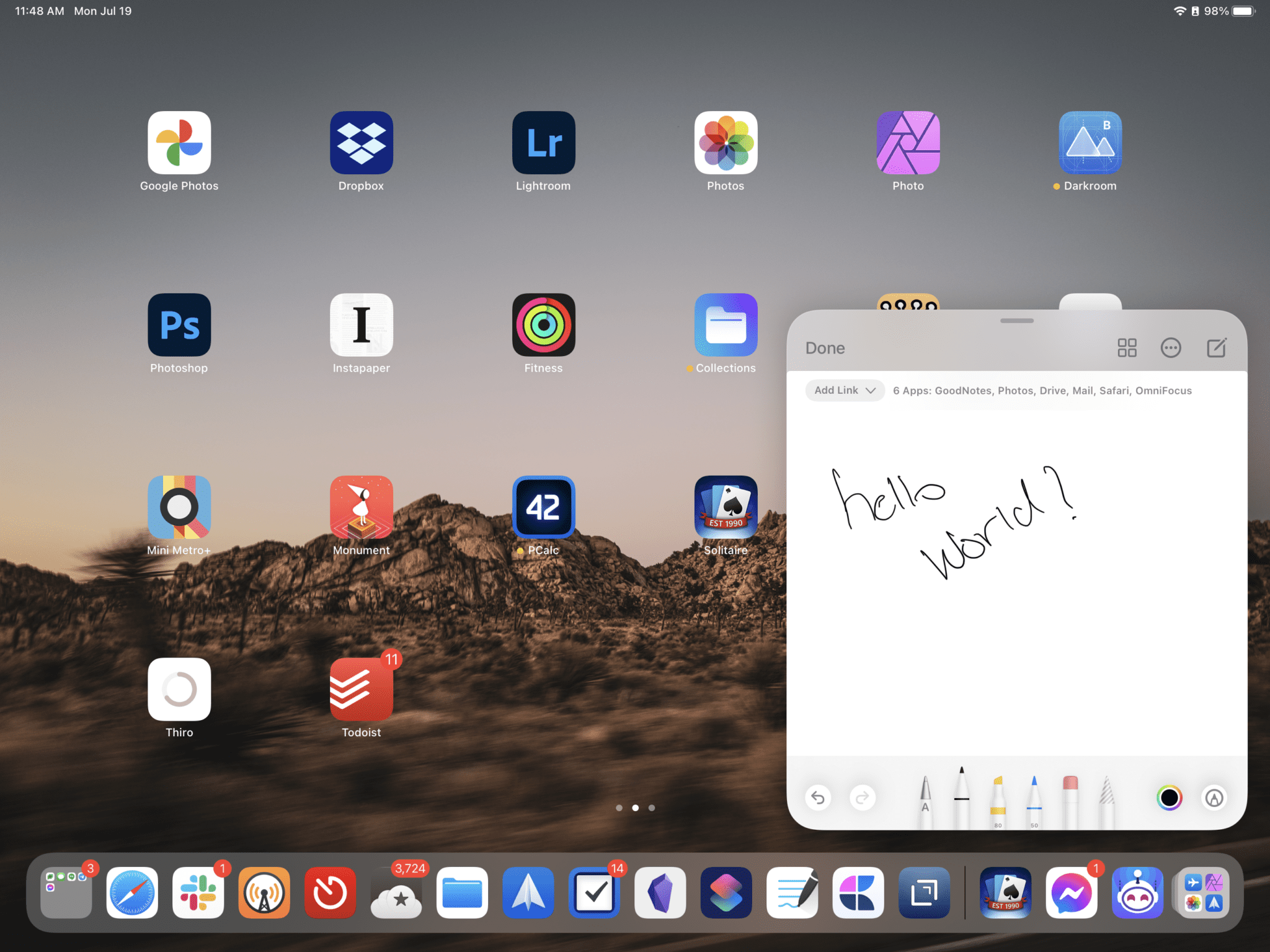Viewport: 1270px width, 952px height.
Task: Tap the third page indicator dot
Action: point(651,807)
